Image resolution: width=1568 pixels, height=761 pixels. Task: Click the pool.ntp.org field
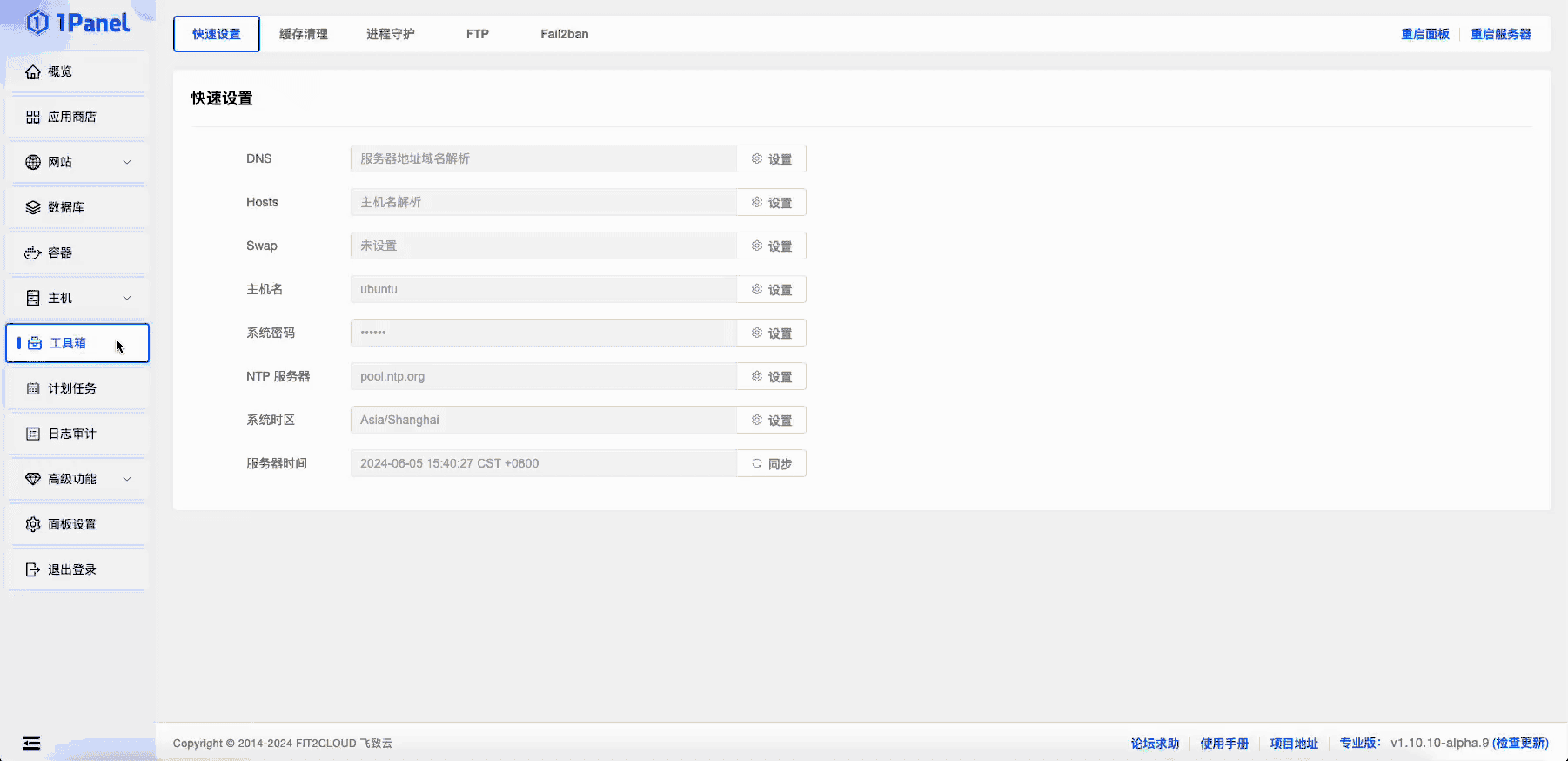[544, 376]
